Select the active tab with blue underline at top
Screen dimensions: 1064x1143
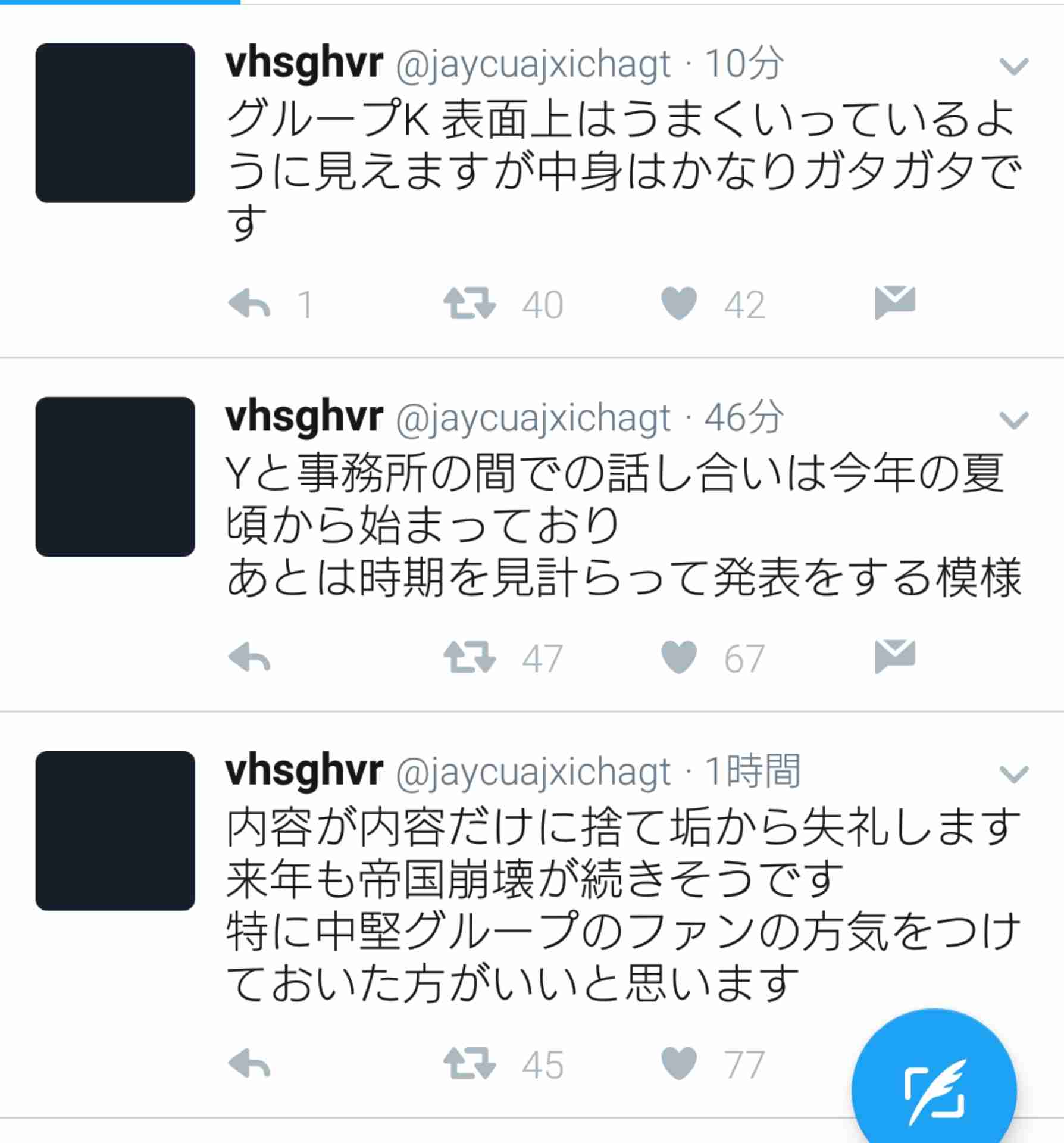click(120, 2)
